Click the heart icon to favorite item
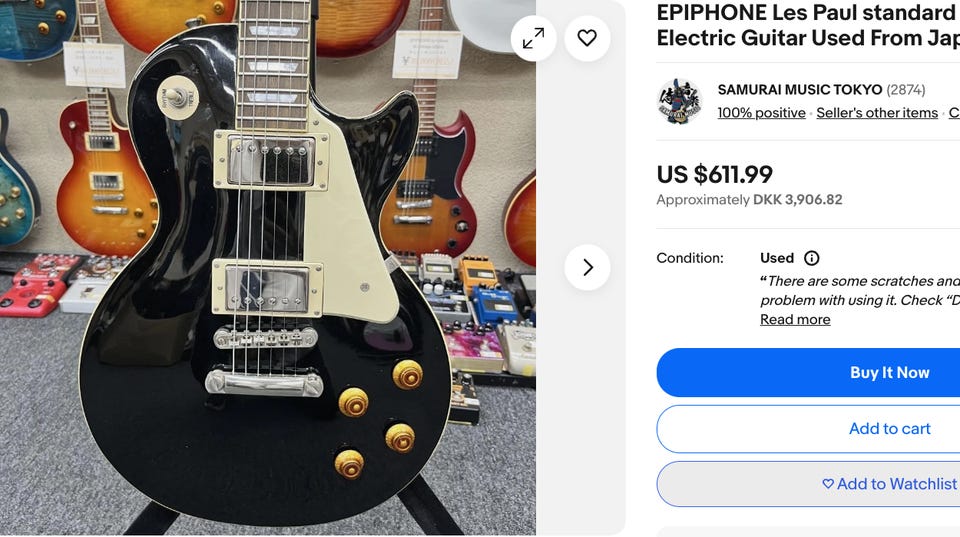 pos(587,39)
